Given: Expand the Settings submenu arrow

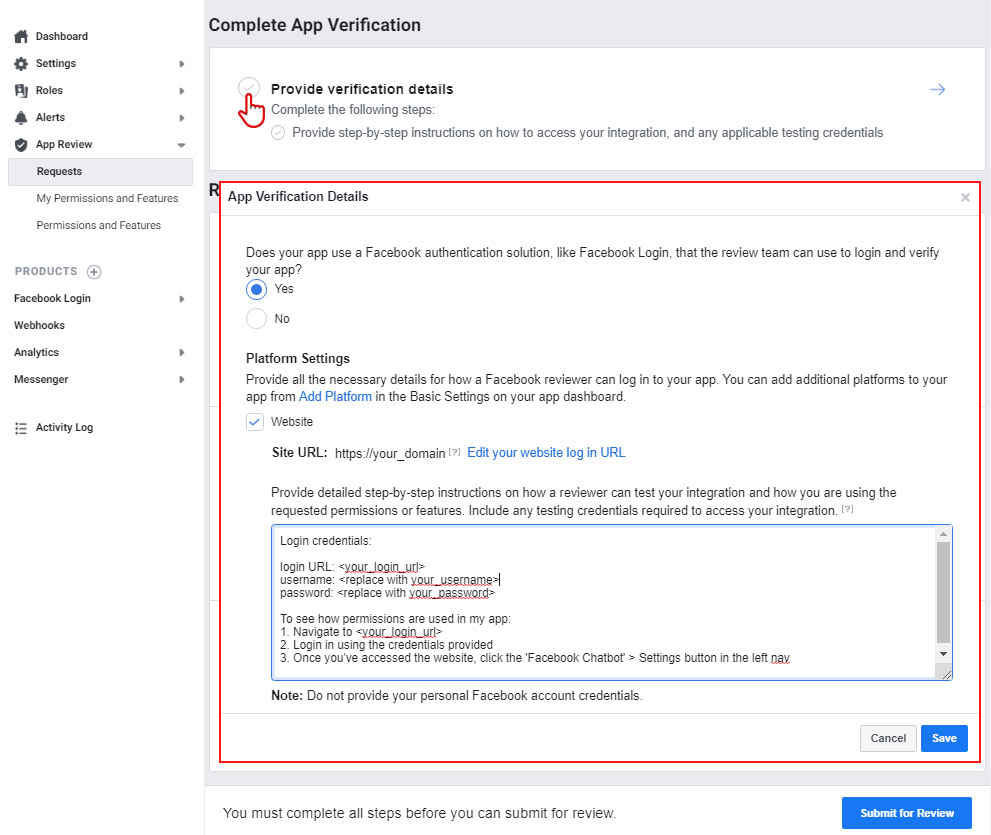Looking at the screenshot, I should pos(181,64).
